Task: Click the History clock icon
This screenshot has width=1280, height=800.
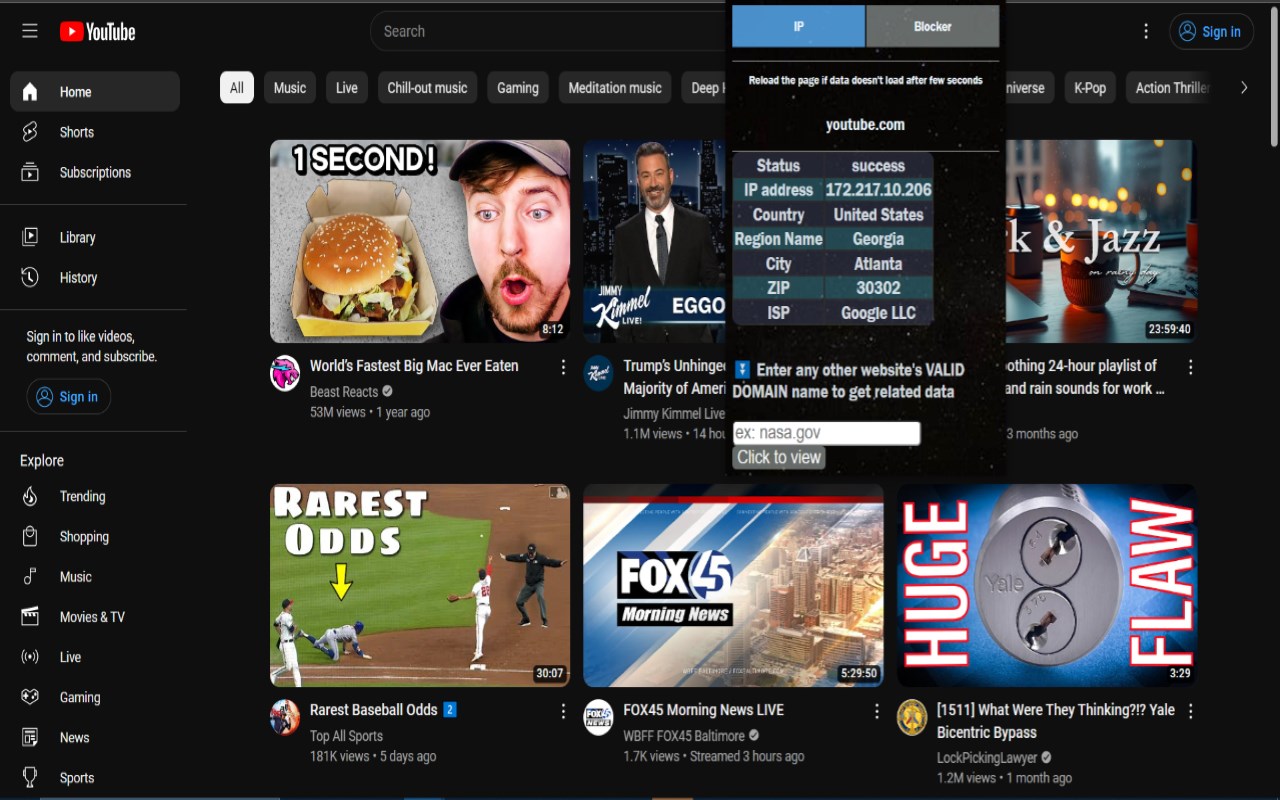Action: 30,277
